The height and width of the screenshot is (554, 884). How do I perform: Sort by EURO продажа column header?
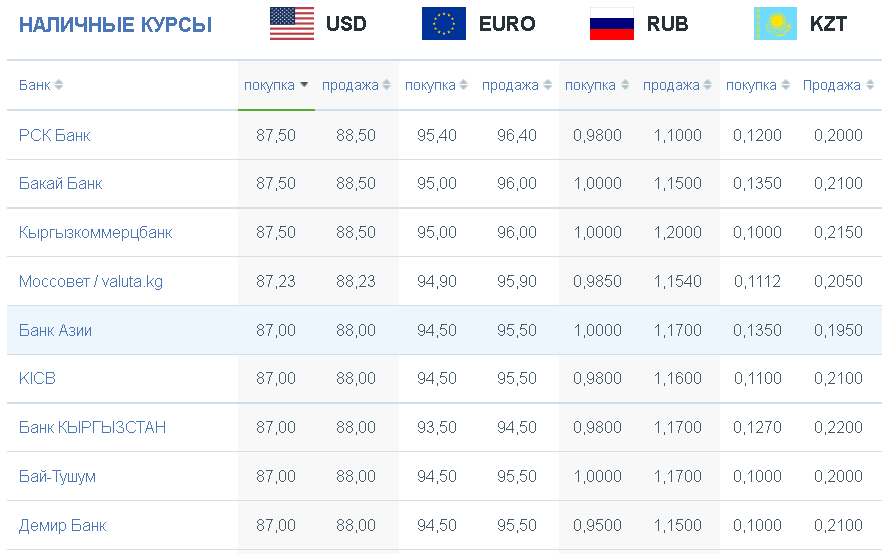click(x=510, y=85)
